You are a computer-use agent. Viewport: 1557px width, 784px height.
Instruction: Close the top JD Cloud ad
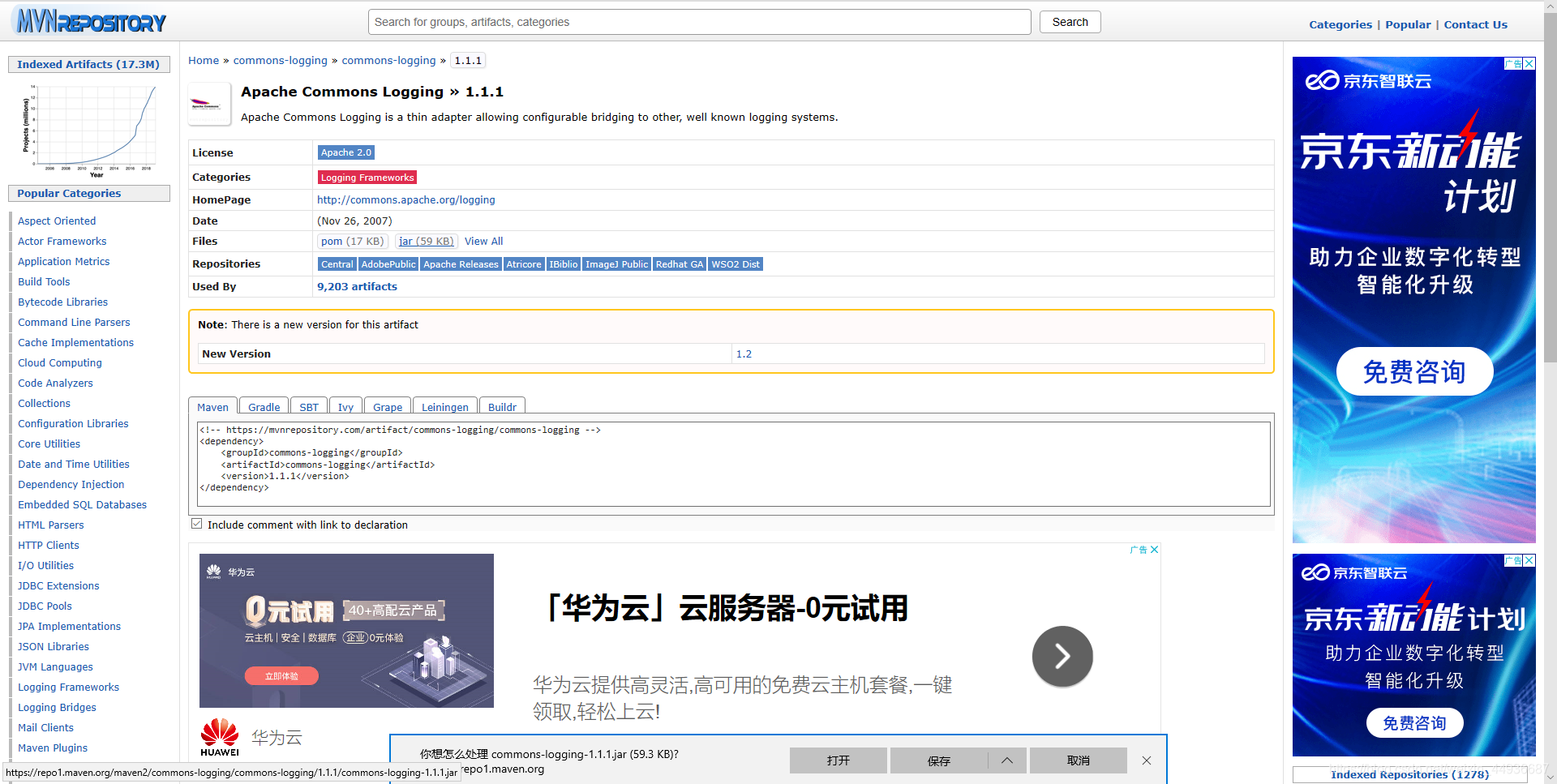pos(1529,63)
